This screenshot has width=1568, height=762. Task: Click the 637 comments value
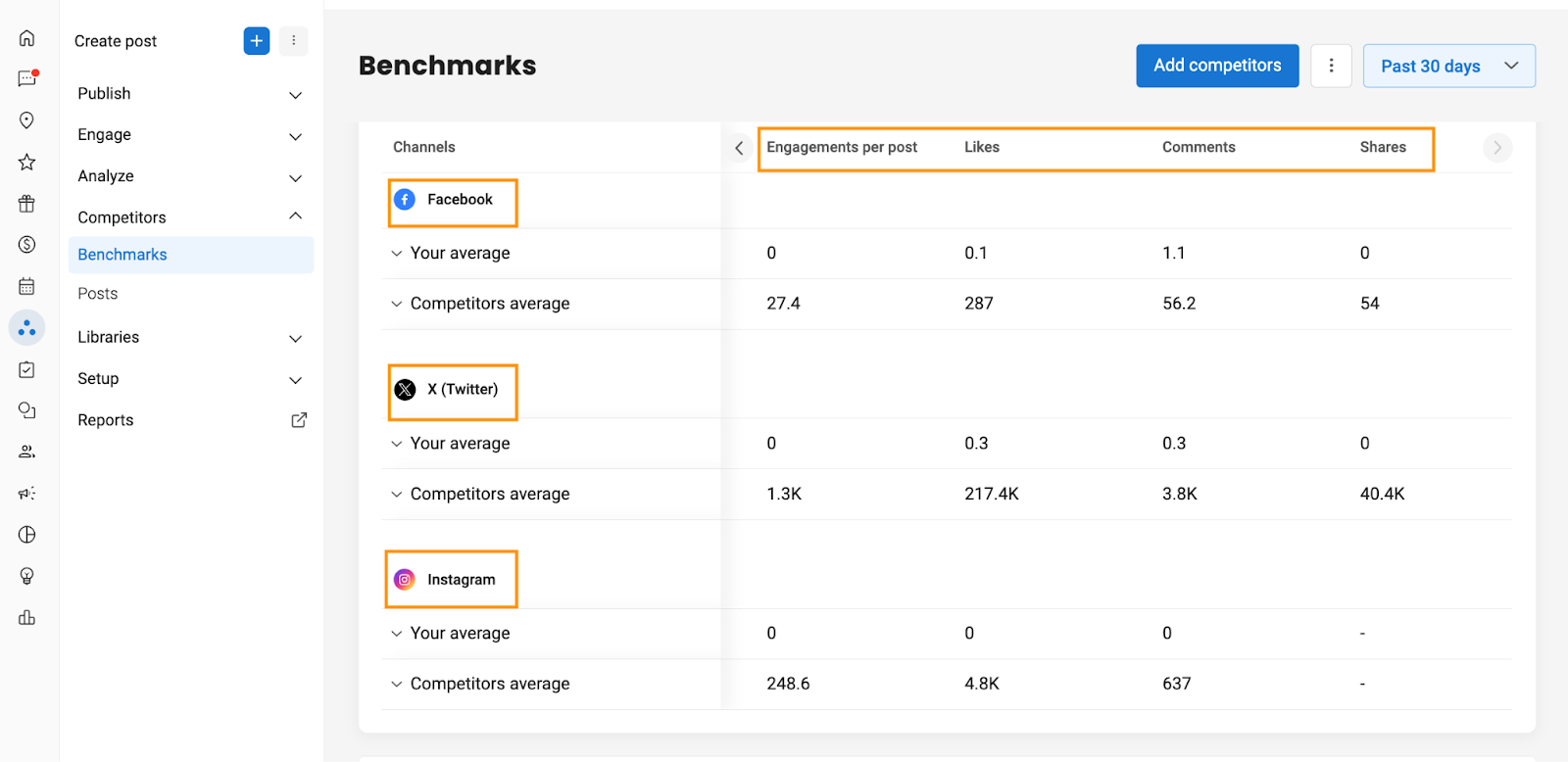pyautogui.click(x=1176, y=685)
